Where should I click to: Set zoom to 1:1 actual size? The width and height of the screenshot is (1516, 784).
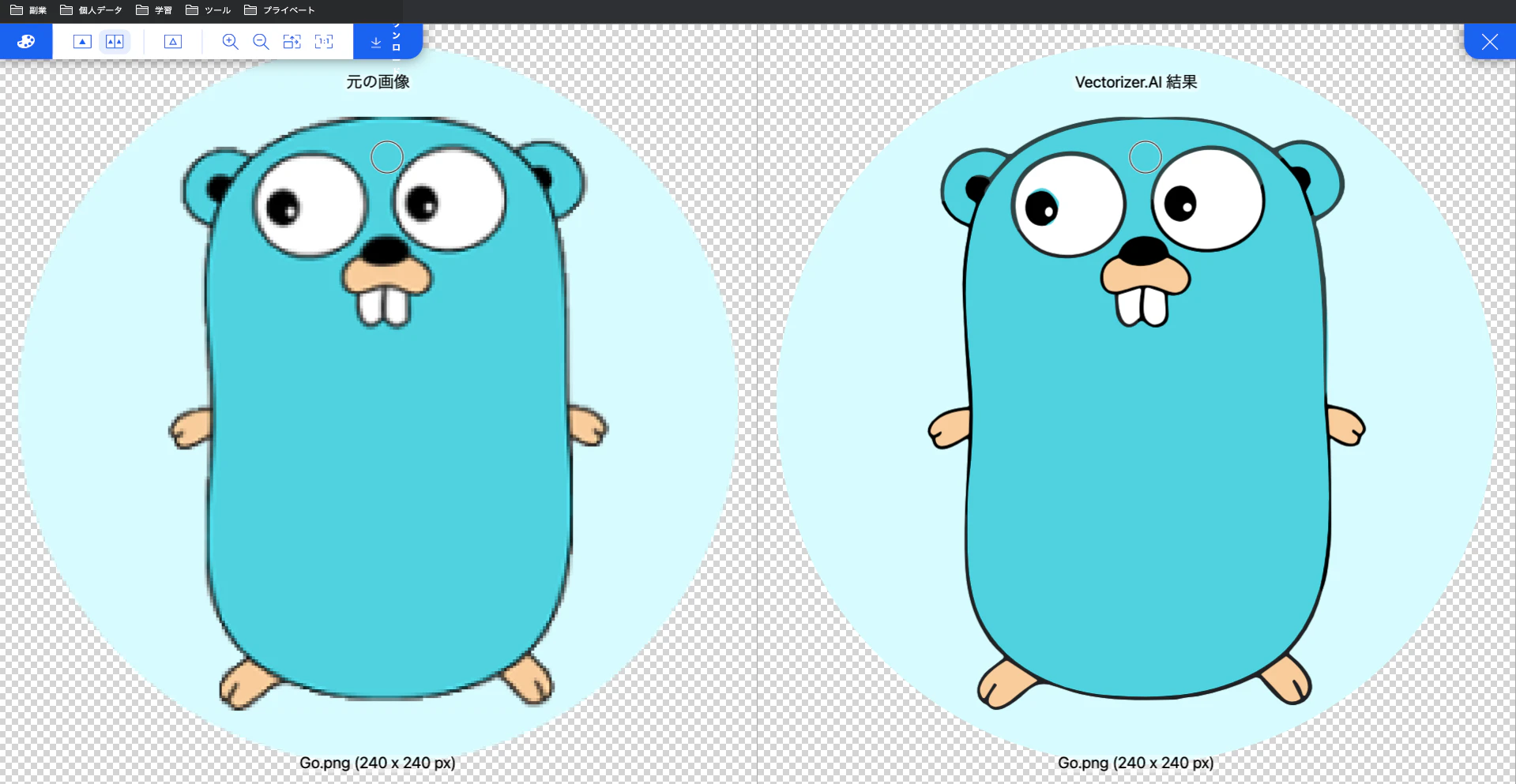(x=324, y=42)
